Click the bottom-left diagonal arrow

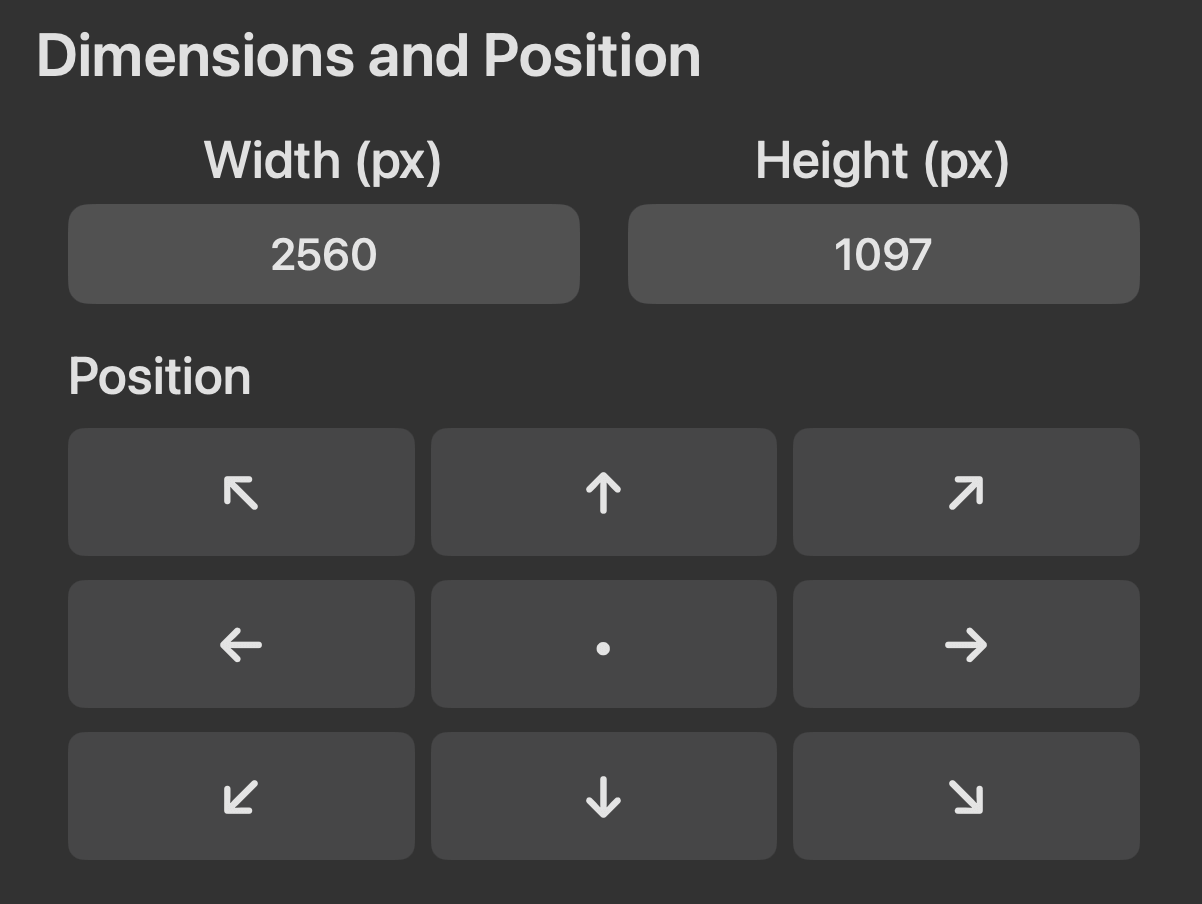(240, 796)
